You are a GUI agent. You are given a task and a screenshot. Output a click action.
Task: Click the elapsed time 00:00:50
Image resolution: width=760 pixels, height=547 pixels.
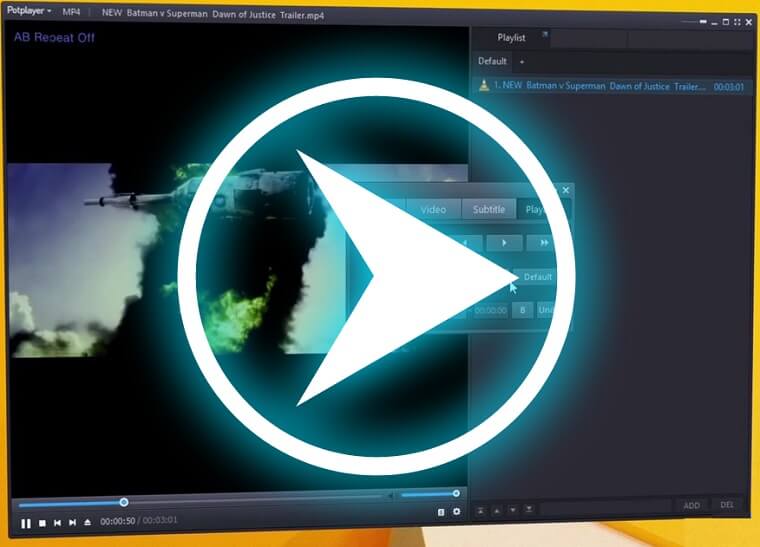tap(118, 521)
